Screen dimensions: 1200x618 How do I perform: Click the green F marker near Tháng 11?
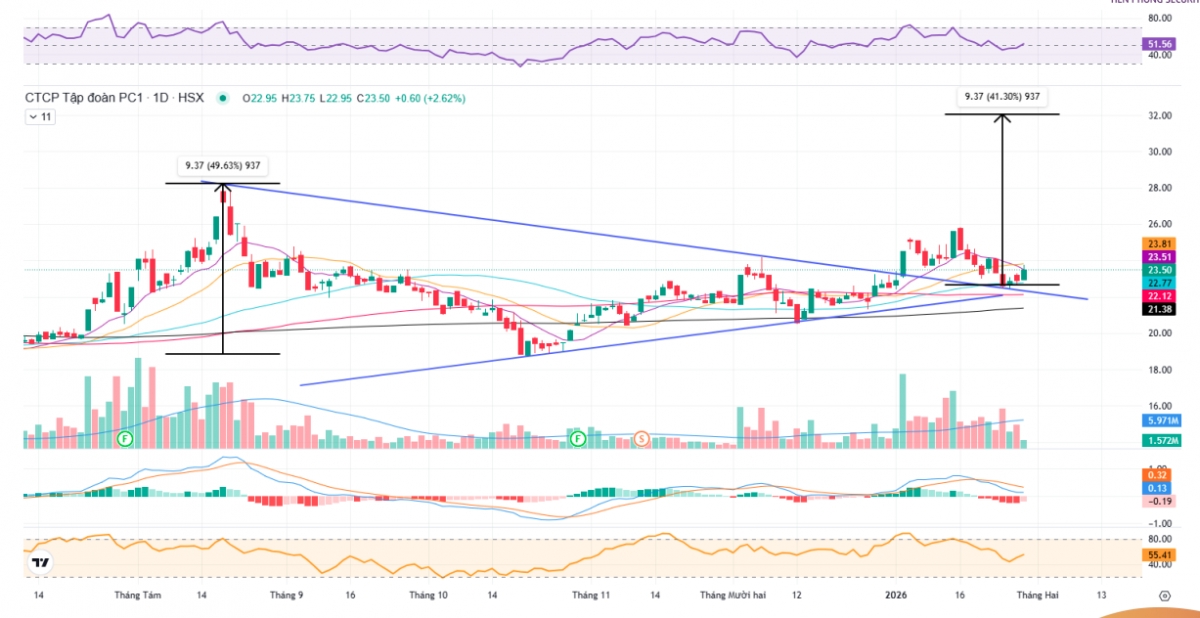pyautogui.click(x=577, y=439)
